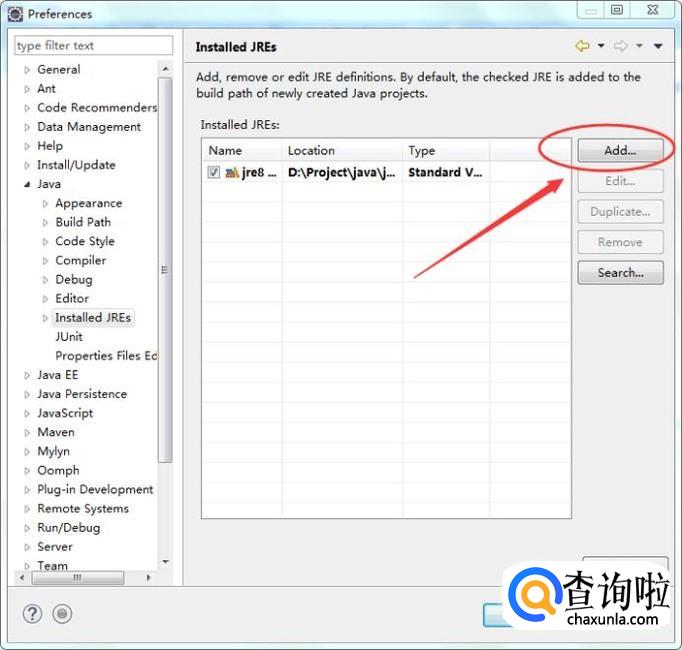Select Mylyn in the tree
The height and width of the screenshot is (650, 682).
click(53, 451)
